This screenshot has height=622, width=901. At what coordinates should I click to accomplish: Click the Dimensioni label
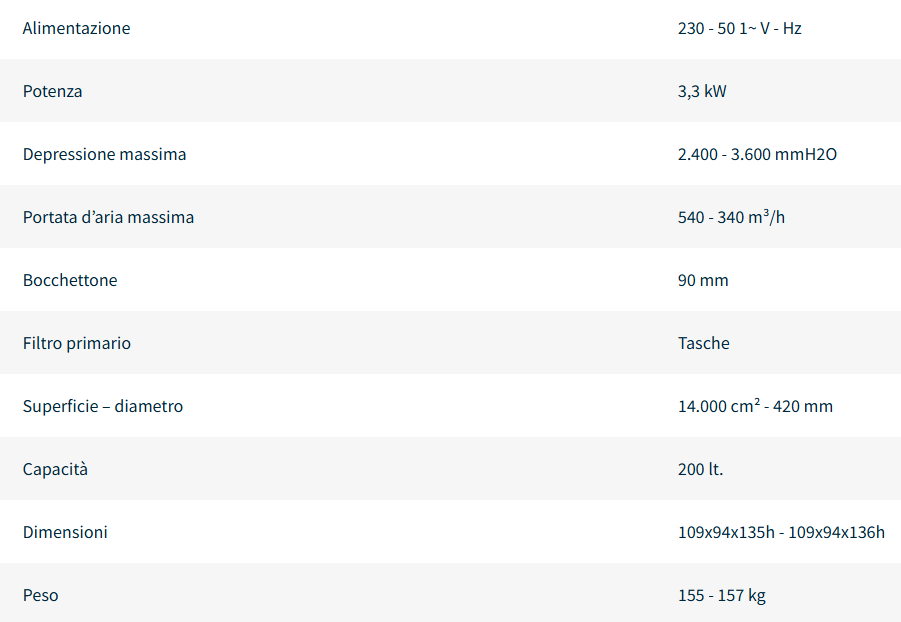point(65,532)
